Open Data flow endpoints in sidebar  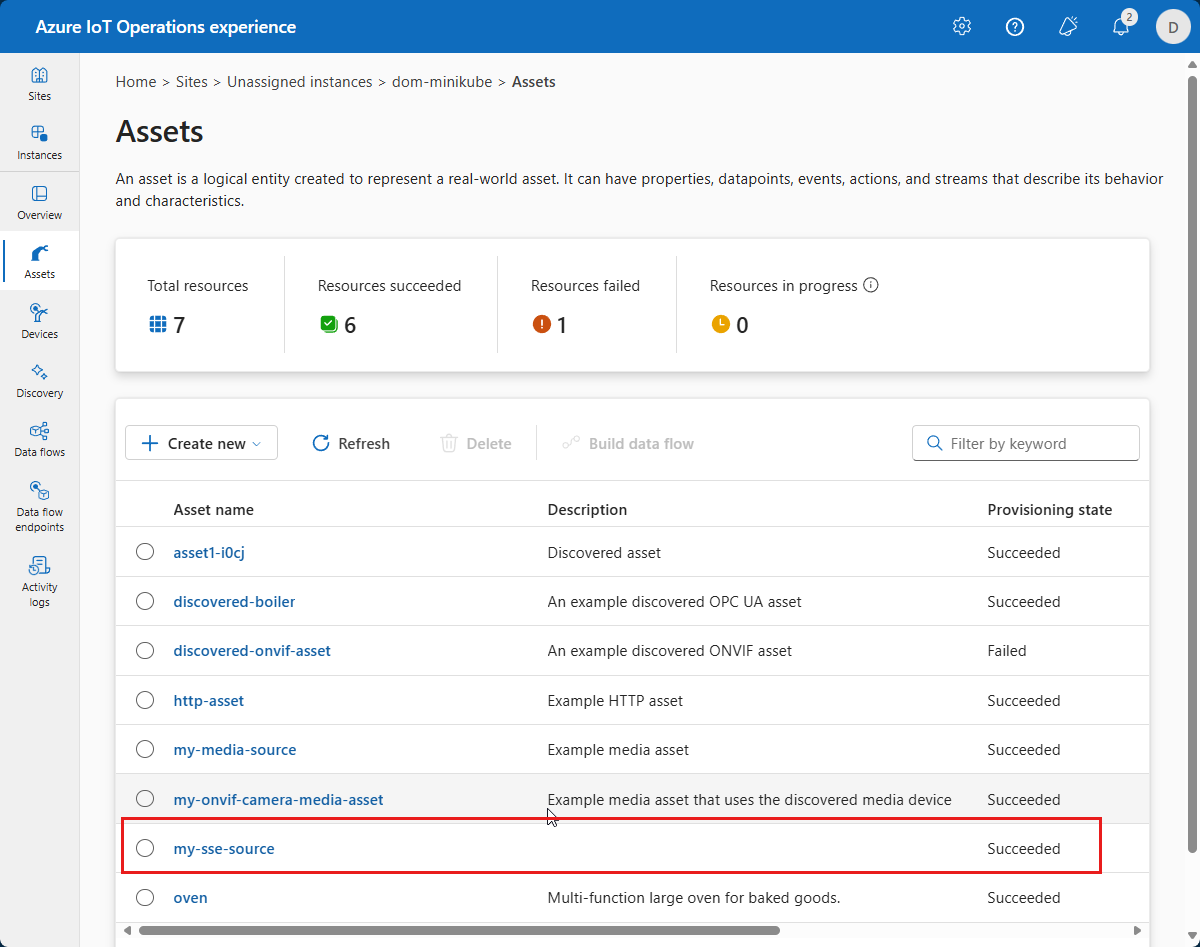click(x=39, y=505)
